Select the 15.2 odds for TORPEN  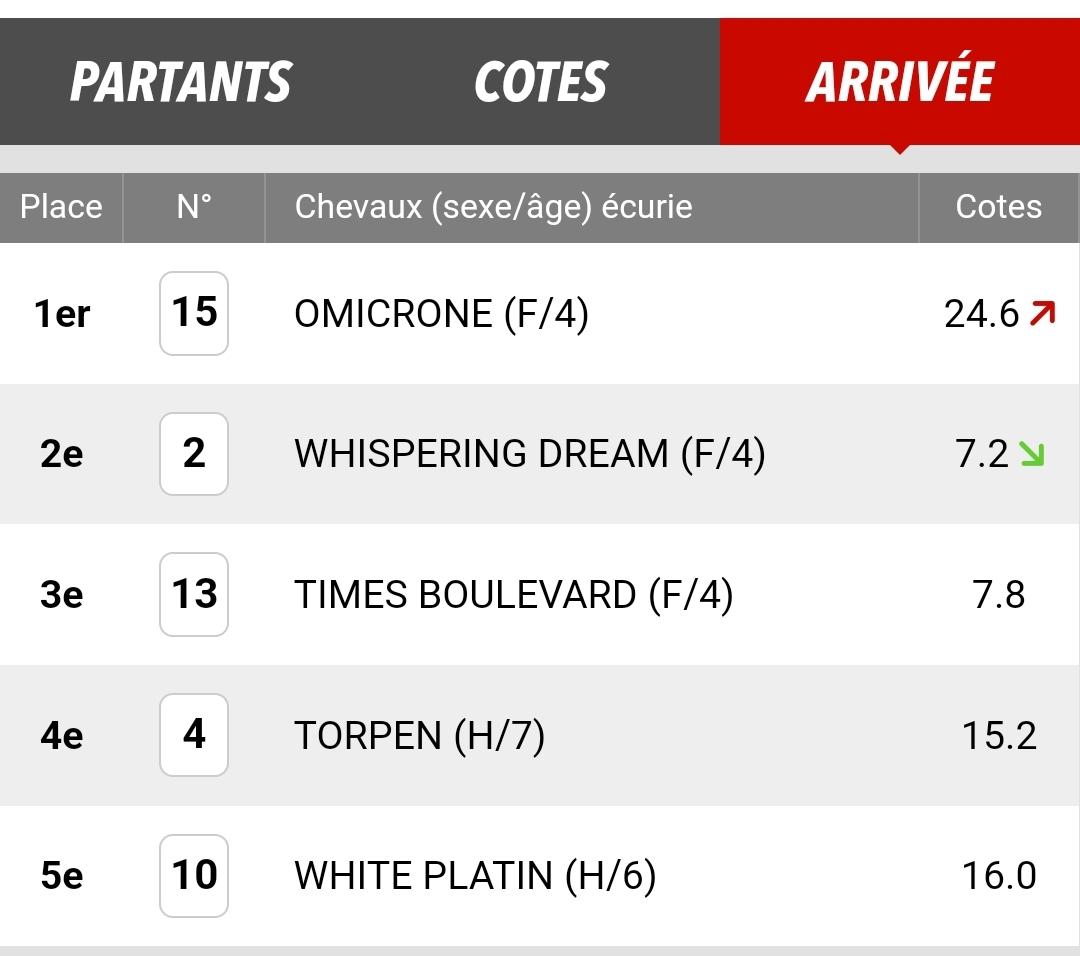999,736
